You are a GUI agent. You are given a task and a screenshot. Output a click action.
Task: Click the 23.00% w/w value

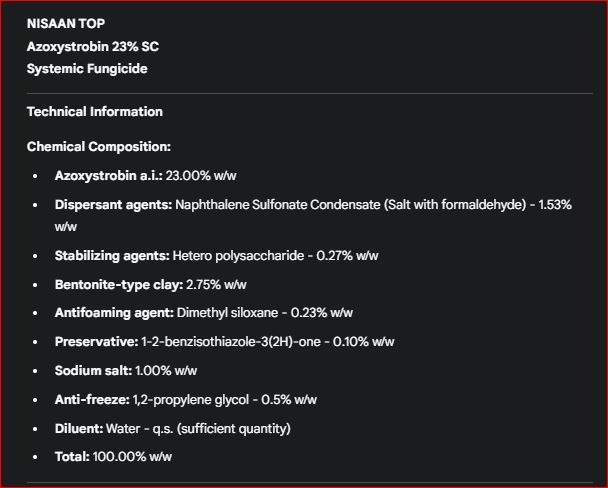(x=201, y=175)
